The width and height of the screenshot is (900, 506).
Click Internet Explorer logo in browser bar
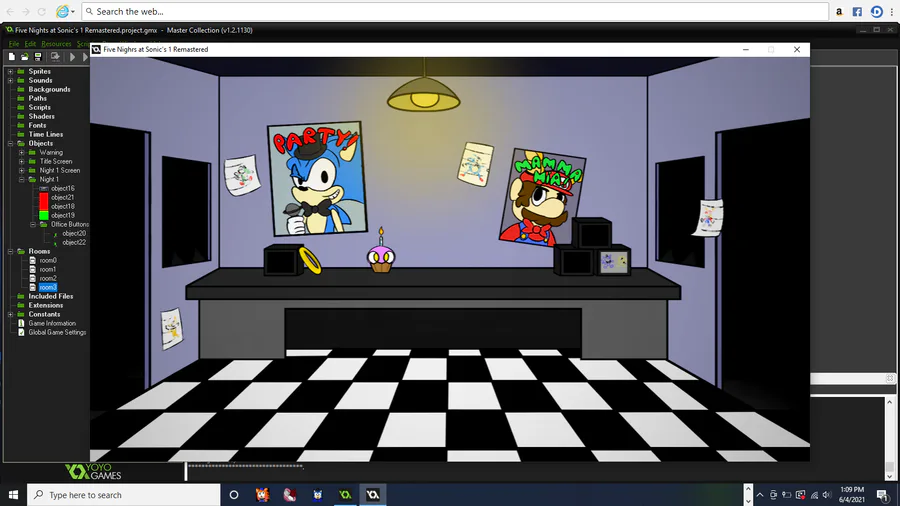pyautogui.click(x=62, y=11)
